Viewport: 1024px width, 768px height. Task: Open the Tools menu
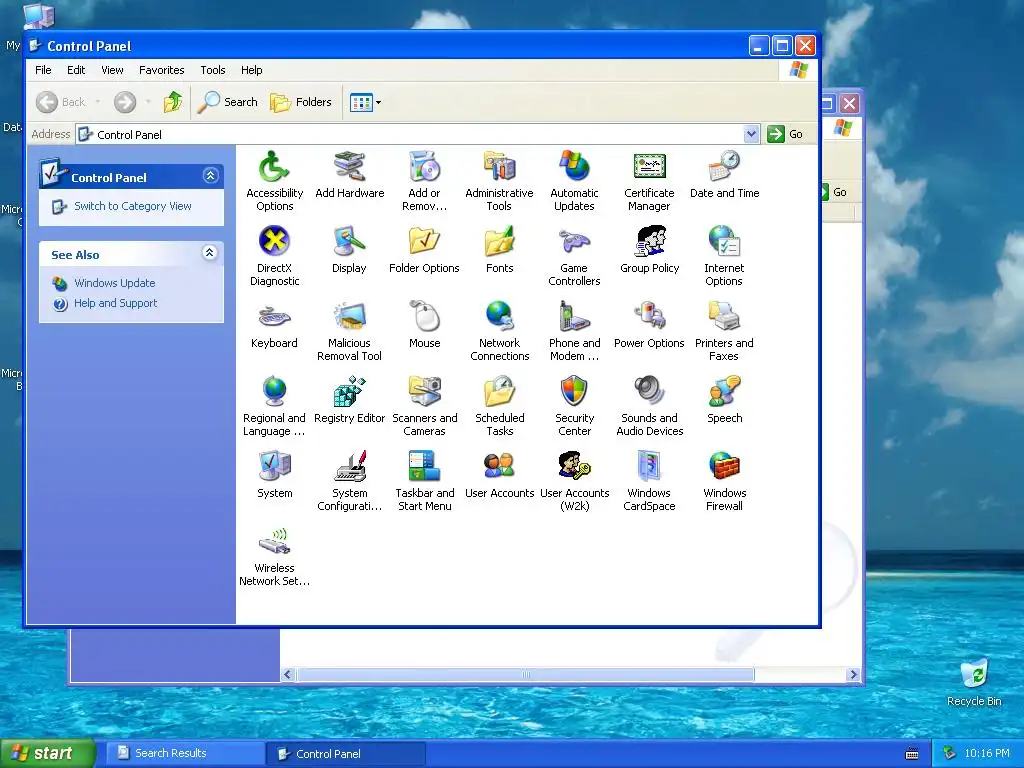point(213,70)
